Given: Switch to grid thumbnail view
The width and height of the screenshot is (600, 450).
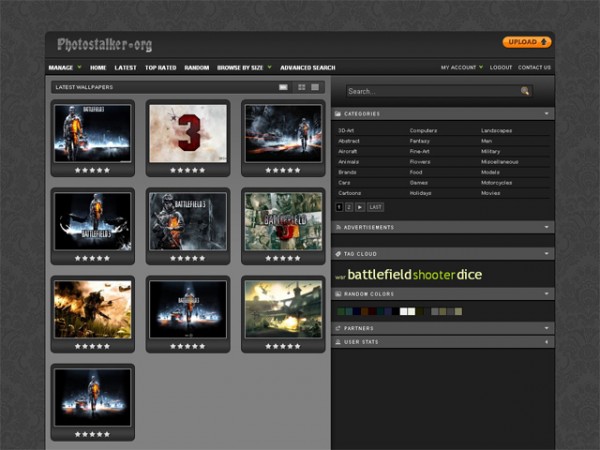Looking at the screenshot, I should tap(301, 87).
